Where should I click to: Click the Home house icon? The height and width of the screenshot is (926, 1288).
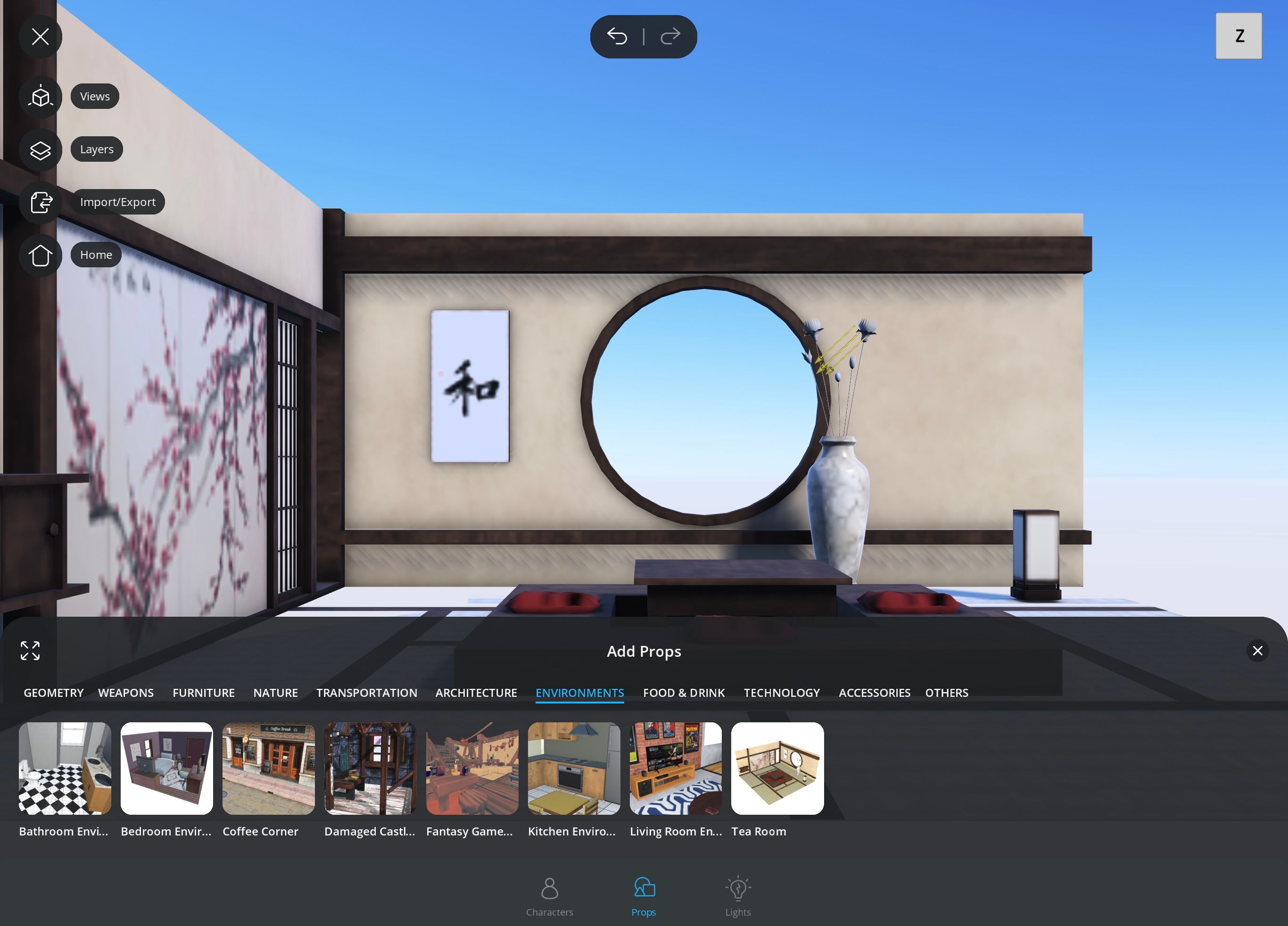(41, 255)
